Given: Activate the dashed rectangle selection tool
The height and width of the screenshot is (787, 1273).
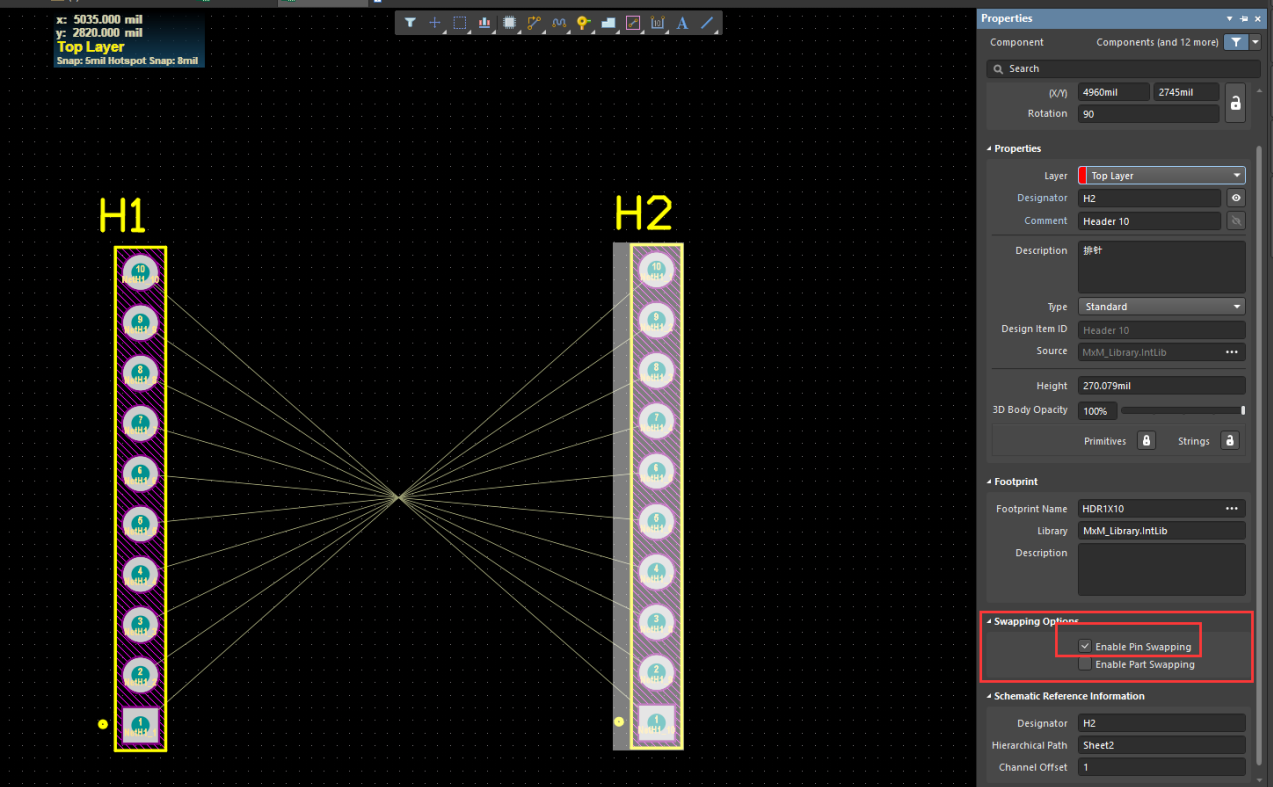Looking at the screenshot, I should click(x=460, y=22).
